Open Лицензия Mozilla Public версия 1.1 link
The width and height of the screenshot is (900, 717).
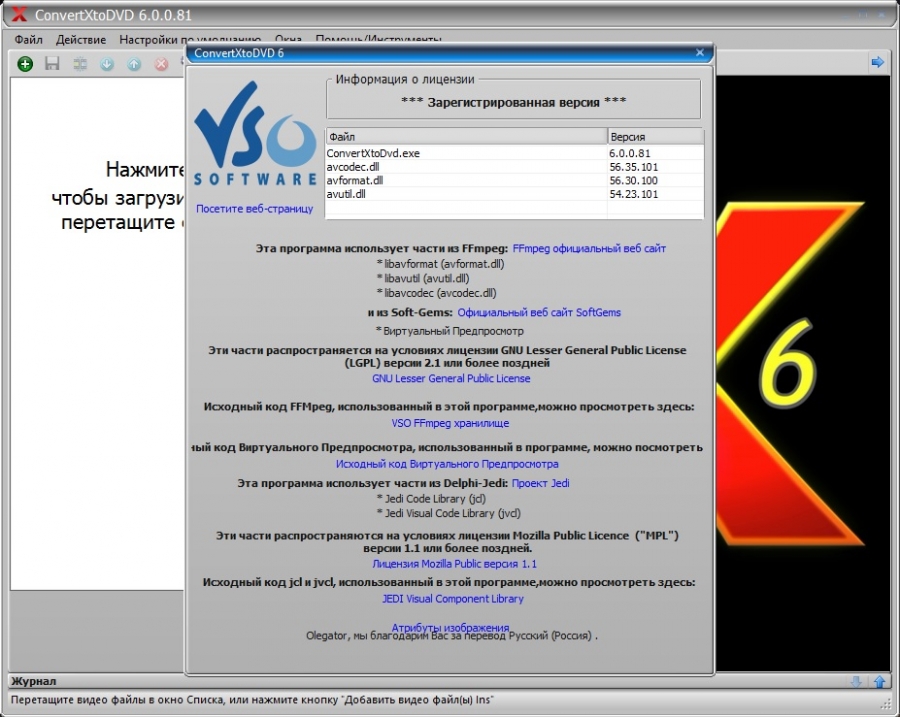pos(455,564)
